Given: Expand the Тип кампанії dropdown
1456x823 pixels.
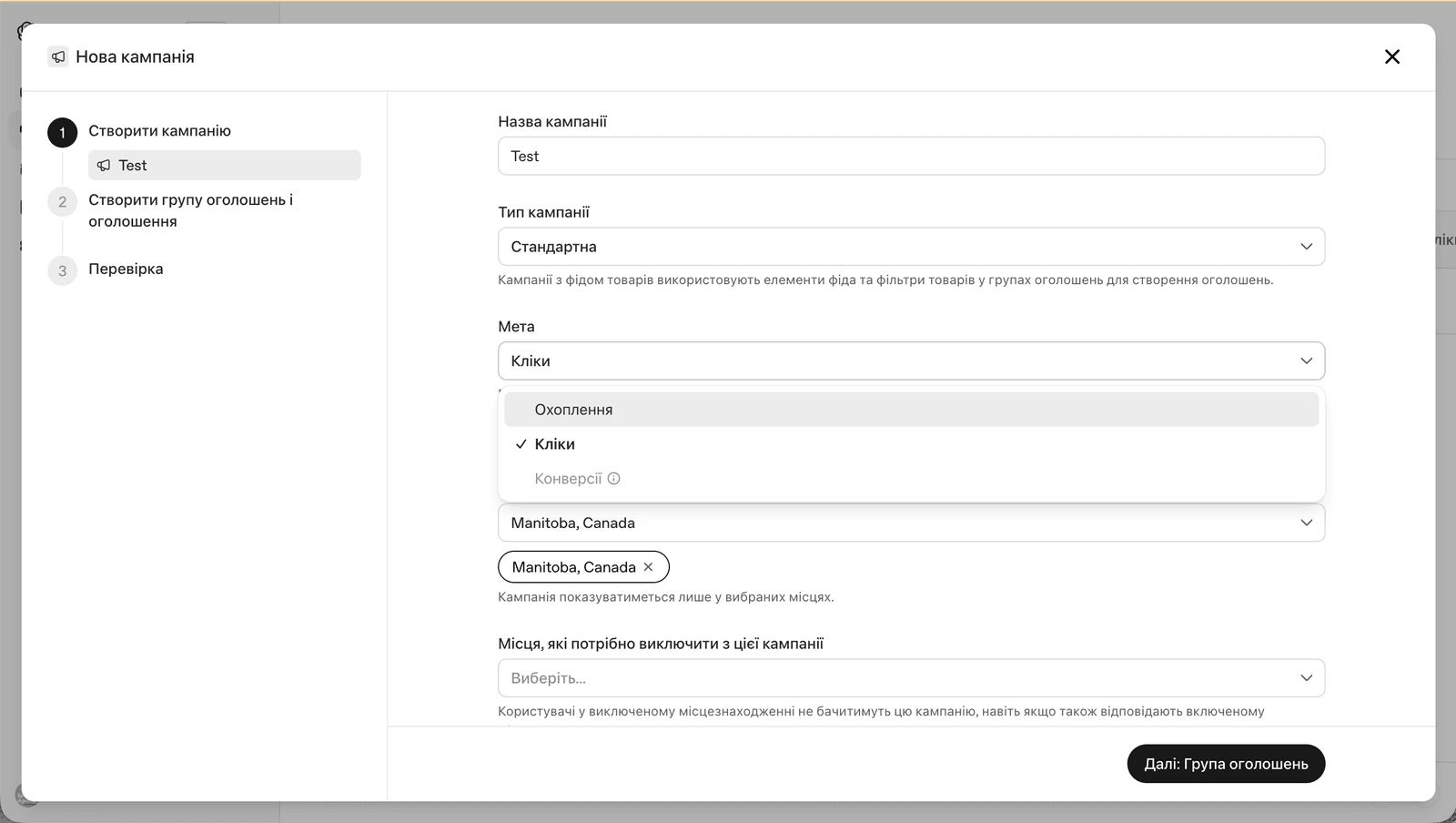Looking at the screenshot, I should [x=911, y=247].
